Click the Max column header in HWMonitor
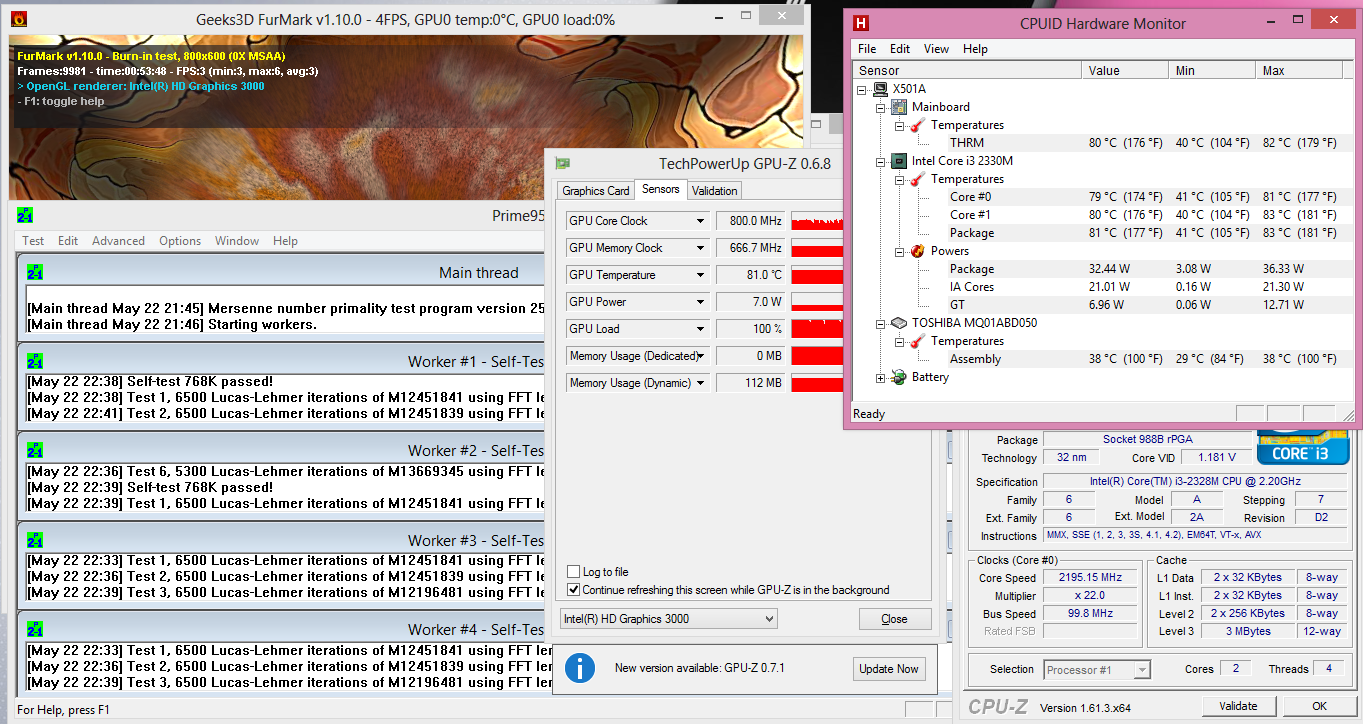Screen dimensions: 1363x724 [x=1301, y=71]
